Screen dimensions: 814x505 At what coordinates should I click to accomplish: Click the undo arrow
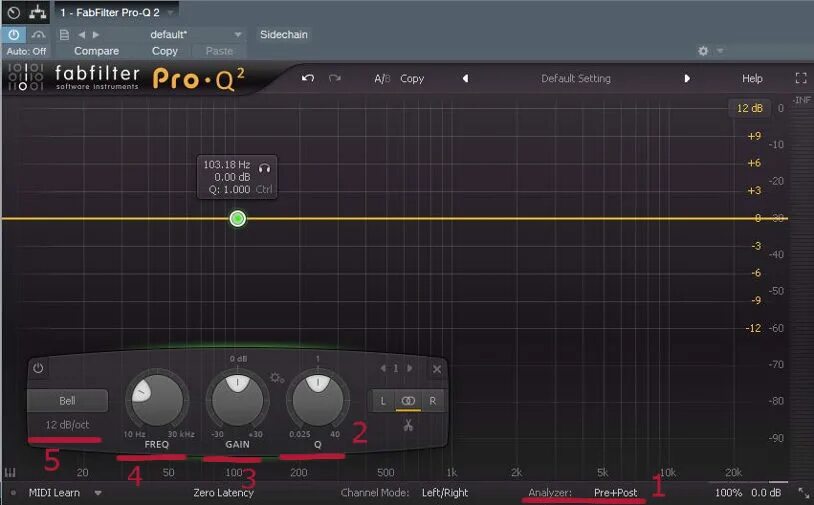308,78
